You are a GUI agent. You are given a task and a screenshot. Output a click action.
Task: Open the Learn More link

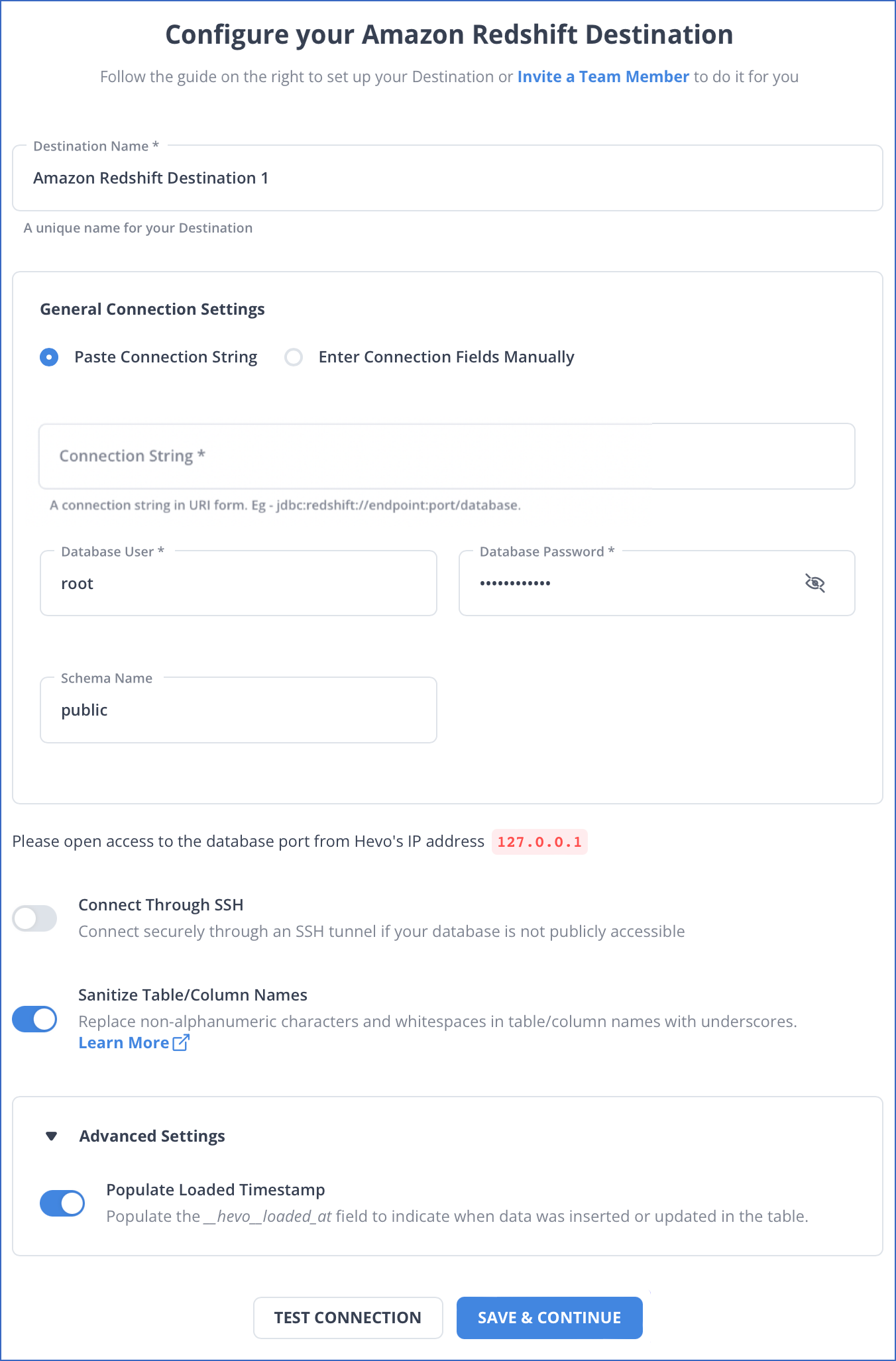pos(124,1043)
